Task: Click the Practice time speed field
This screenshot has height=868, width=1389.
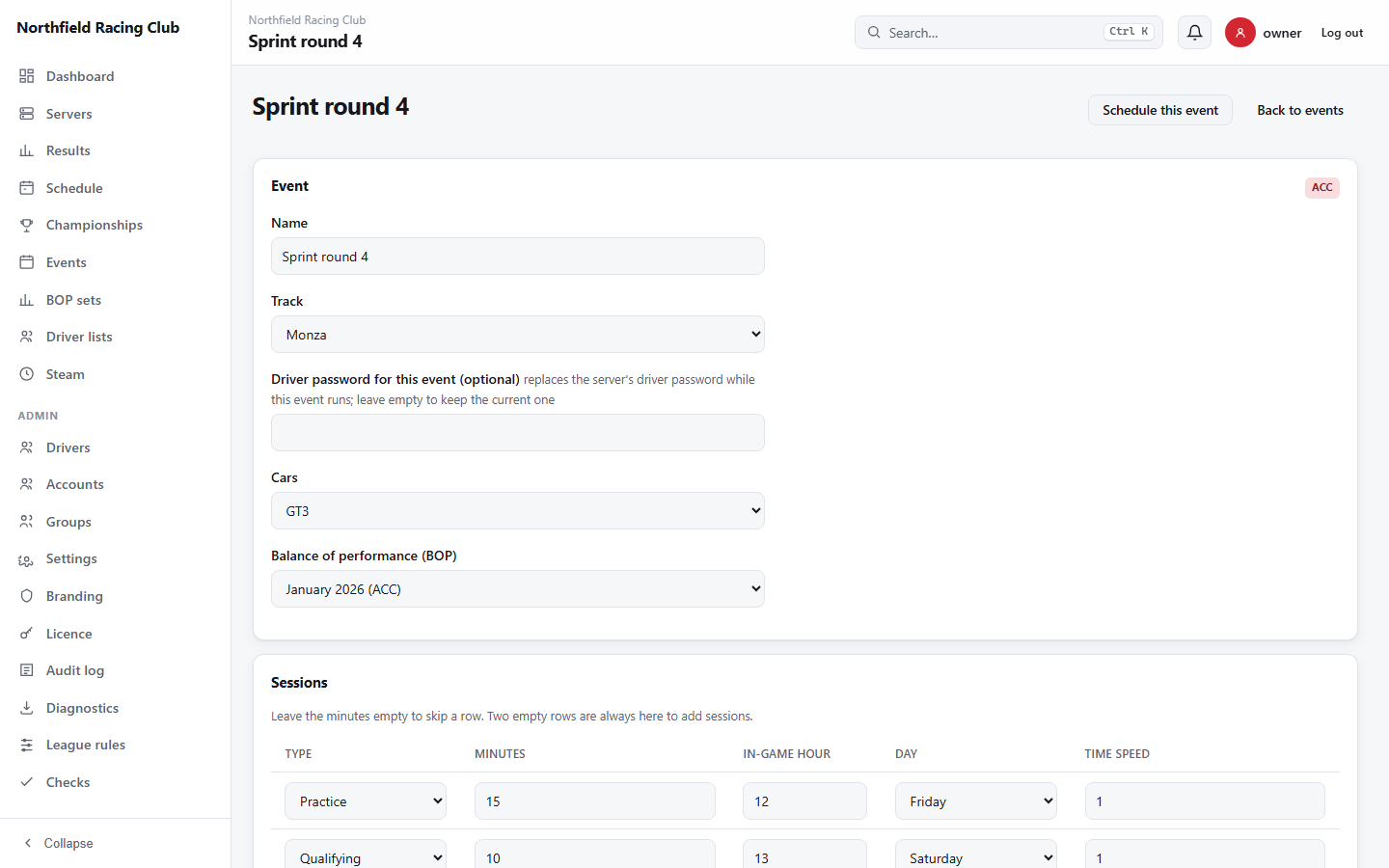Action: [x=1205, y=801]
